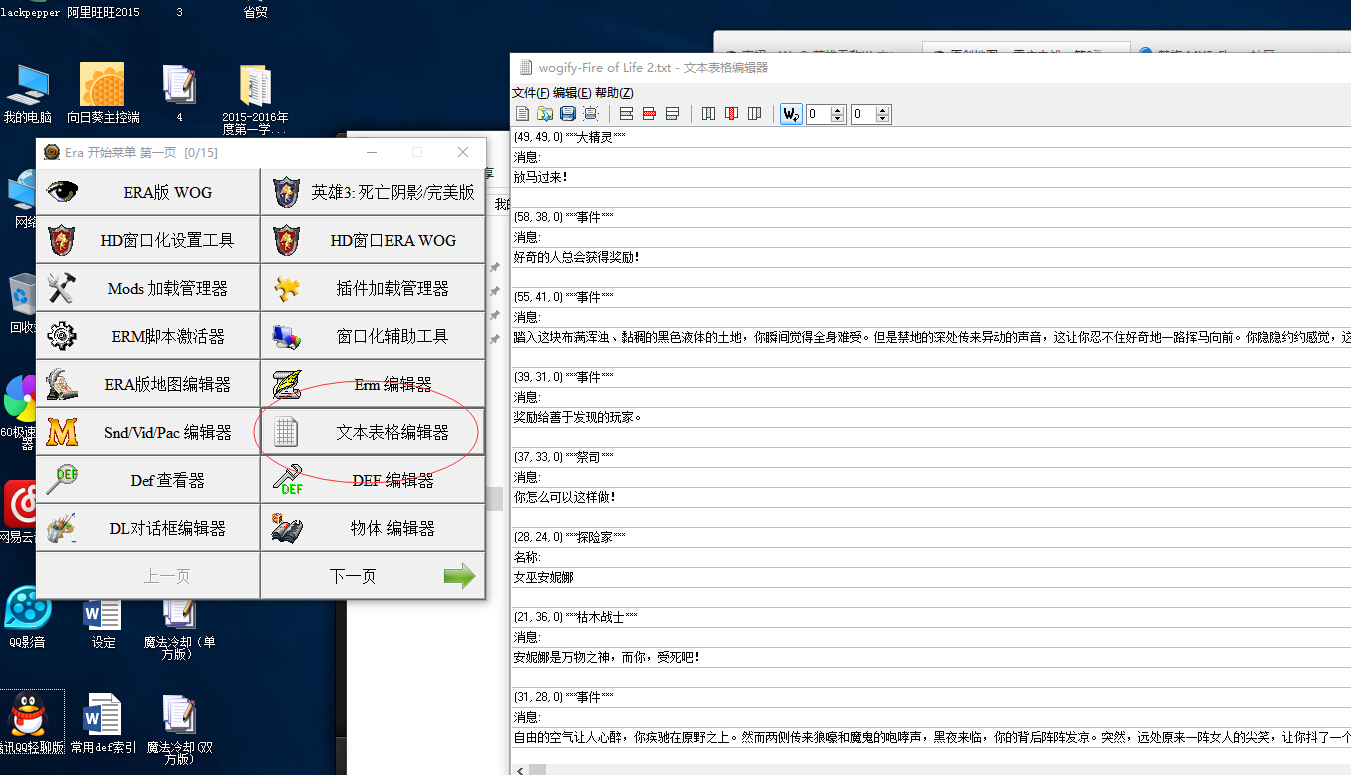The image size is (1351, 775).
Task: Click first numeric input field in toolbar
Action: (819, 114)
